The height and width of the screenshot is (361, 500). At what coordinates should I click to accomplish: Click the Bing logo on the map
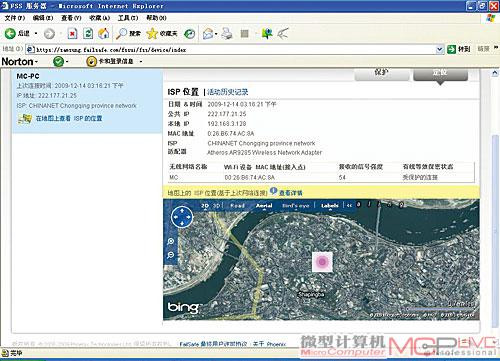[183, 307]
